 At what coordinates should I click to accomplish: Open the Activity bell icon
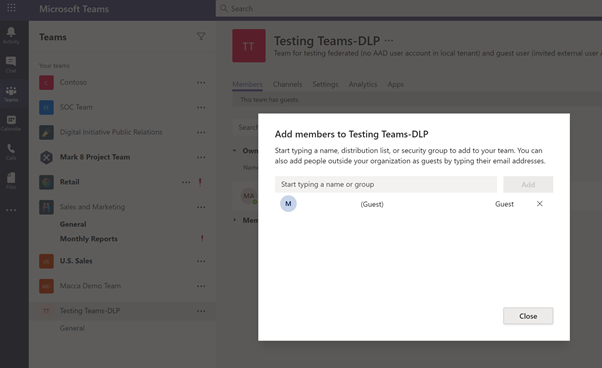tap(11, 33)
